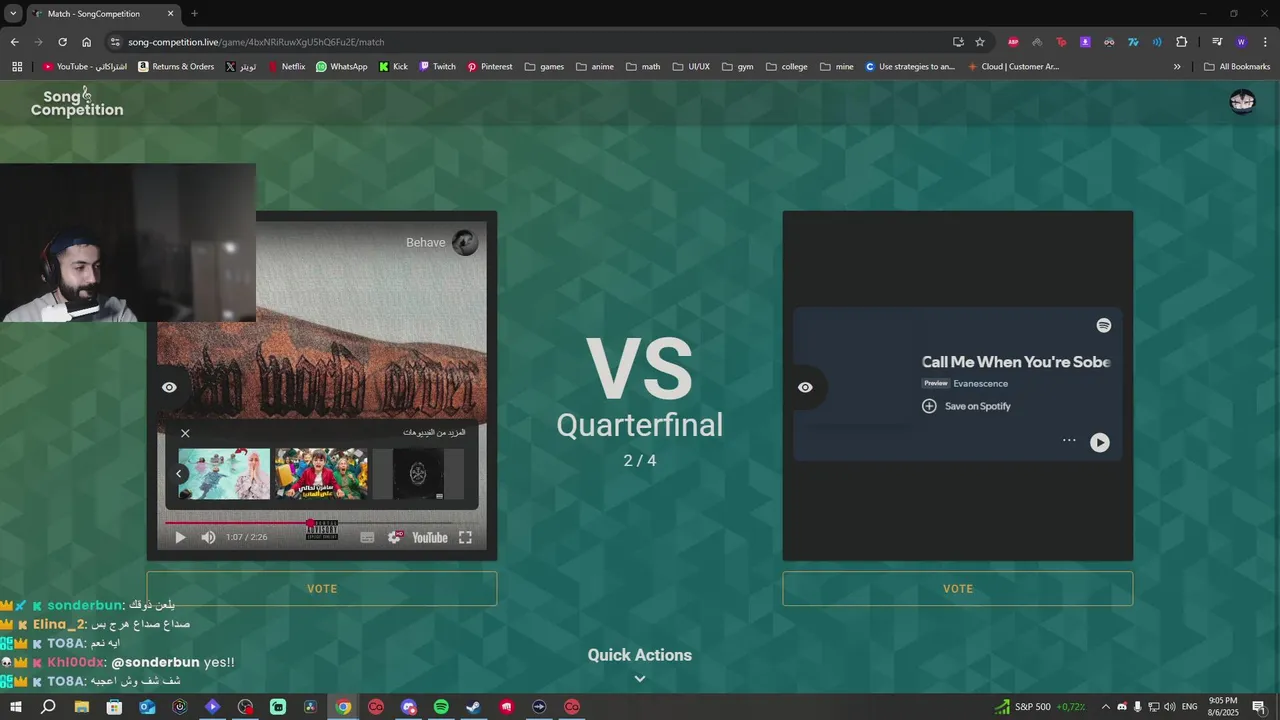Toggle visibility eye on right song
The image size is (1280, 720).
(x=805, y=387)
